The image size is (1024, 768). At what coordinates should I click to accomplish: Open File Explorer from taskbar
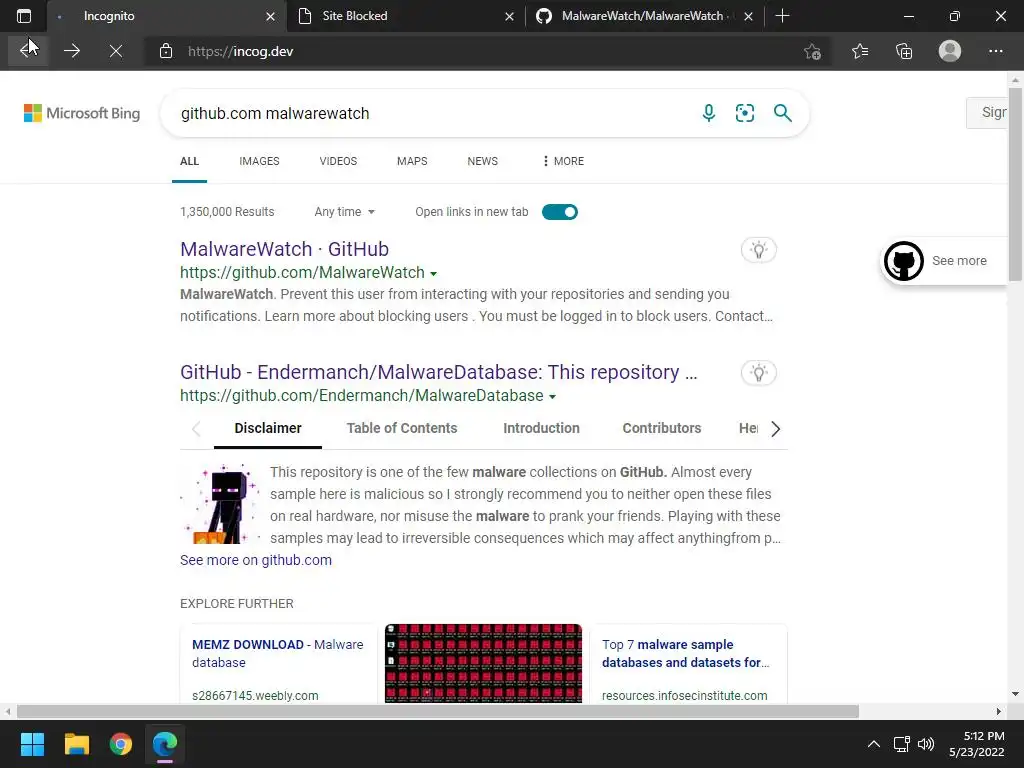click(x=76, y=744)
